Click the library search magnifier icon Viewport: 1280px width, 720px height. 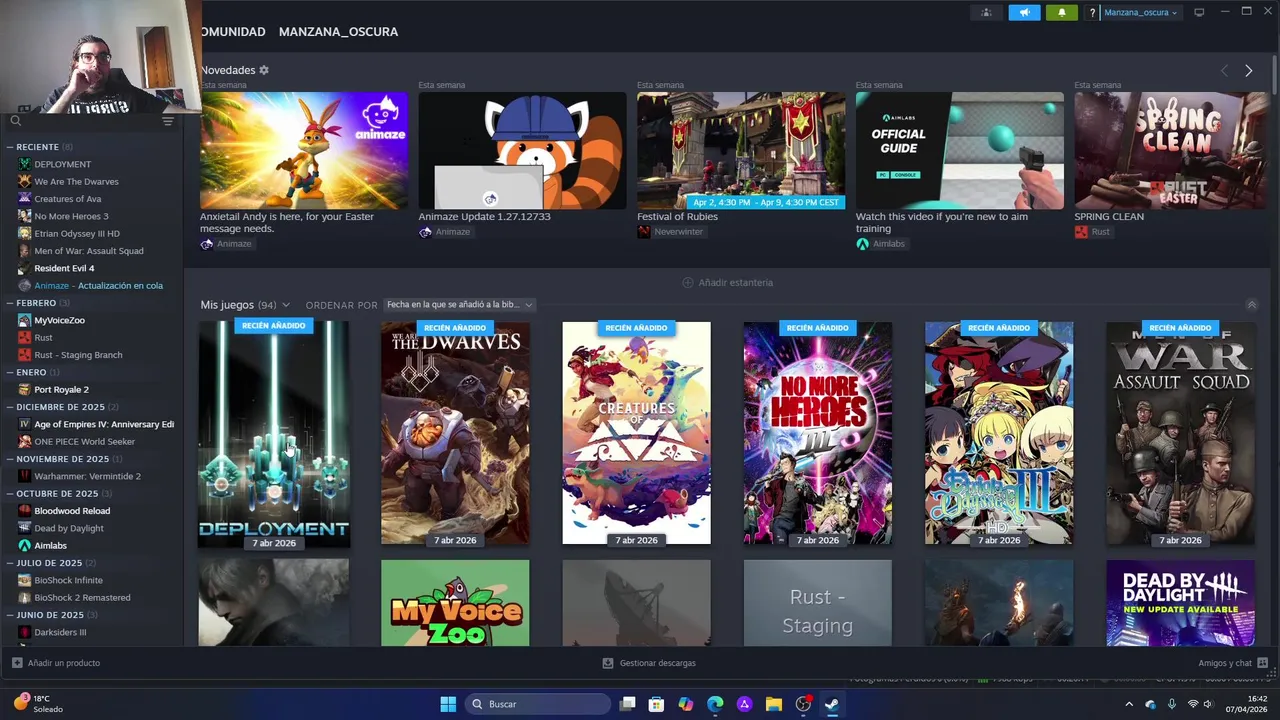pos(15,121)
